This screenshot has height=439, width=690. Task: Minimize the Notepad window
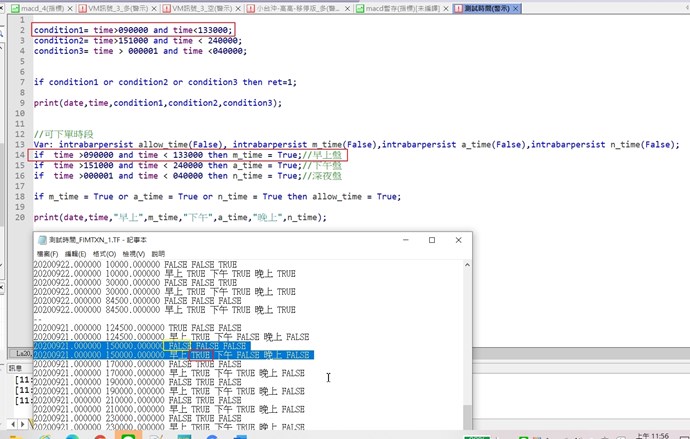tap(405, 240)
